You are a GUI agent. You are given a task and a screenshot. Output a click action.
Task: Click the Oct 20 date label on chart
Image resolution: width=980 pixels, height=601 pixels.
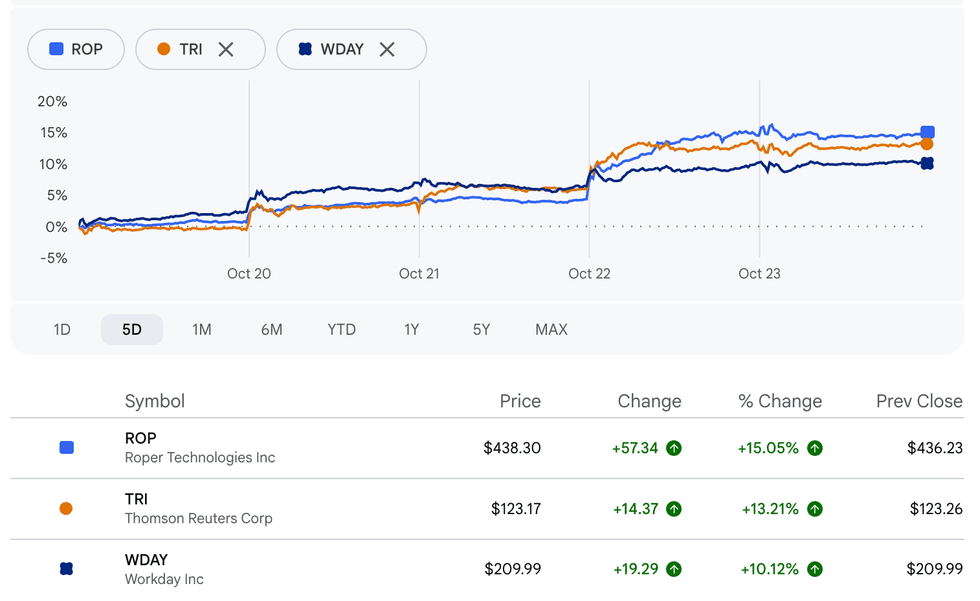point(249,274)
